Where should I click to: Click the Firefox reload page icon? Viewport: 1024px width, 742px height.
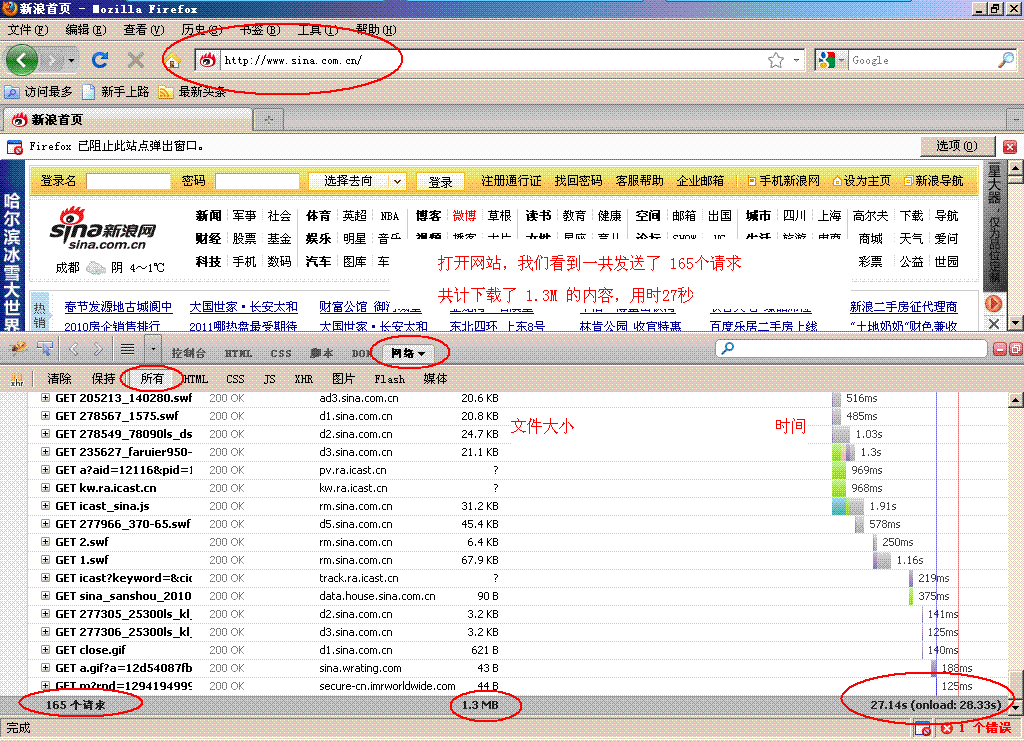coord(100,60)
